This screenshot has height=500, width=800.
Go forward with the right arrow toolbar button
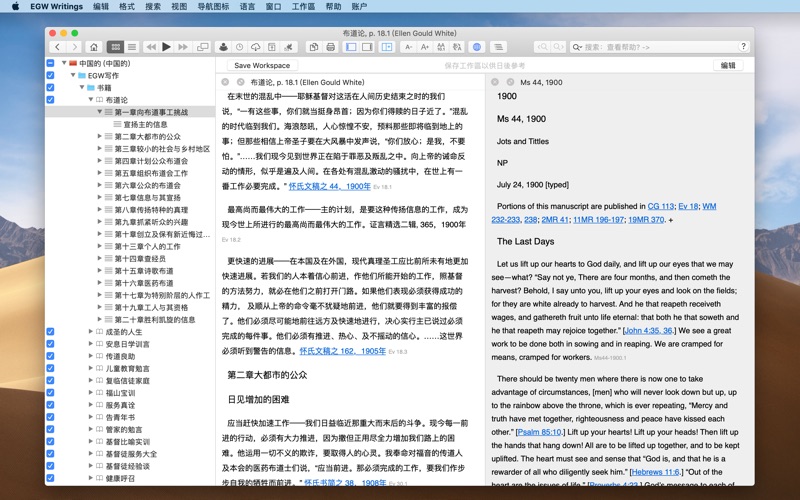[x=74, y=47]
